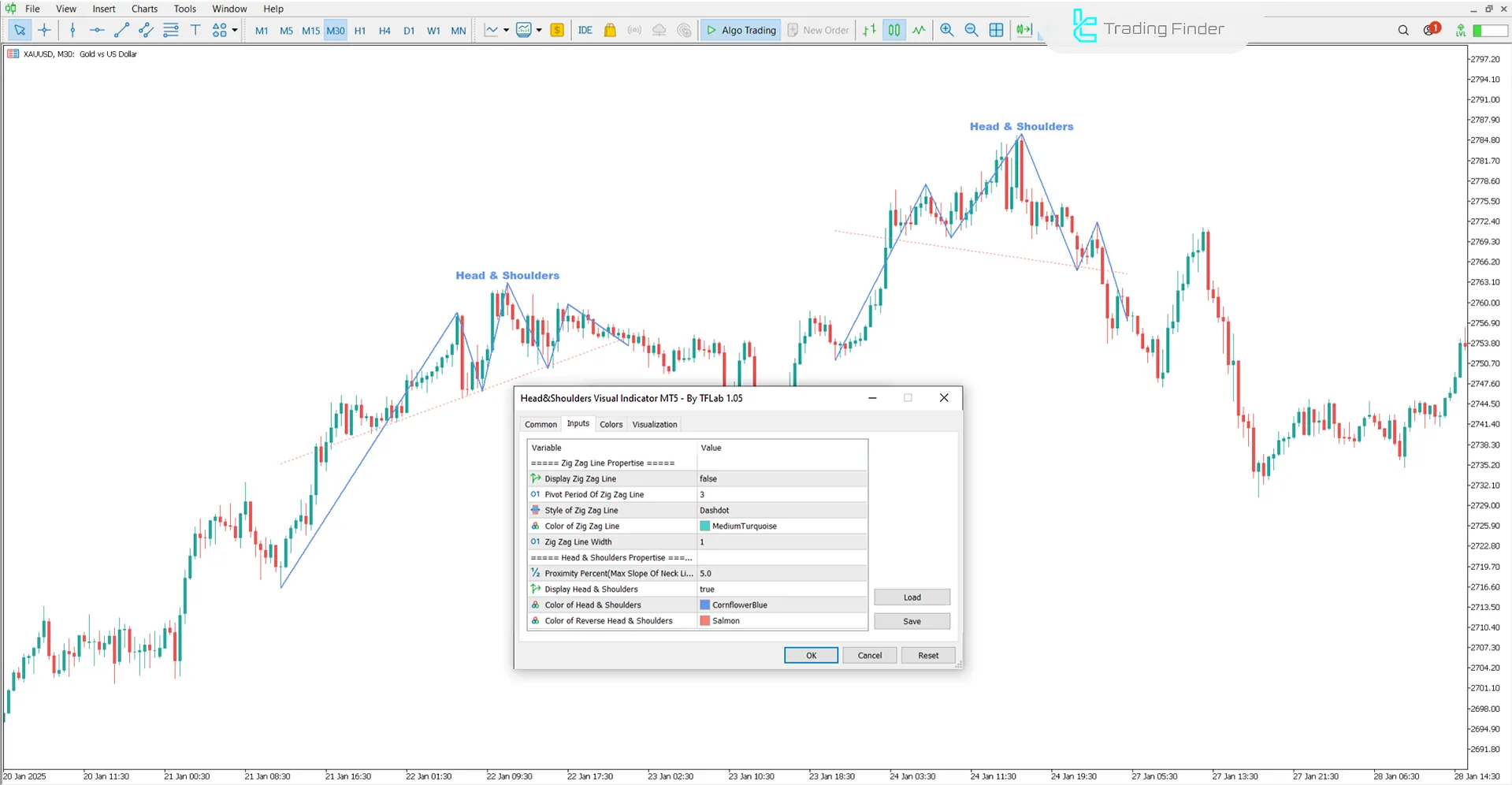Click the Reset button in the dialog

(927, 655)
